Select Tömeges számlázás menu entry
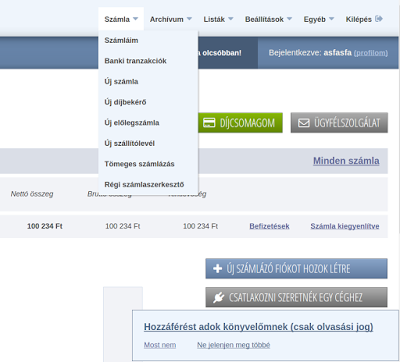Screen dimensions: 400x362 pos(139,164)
